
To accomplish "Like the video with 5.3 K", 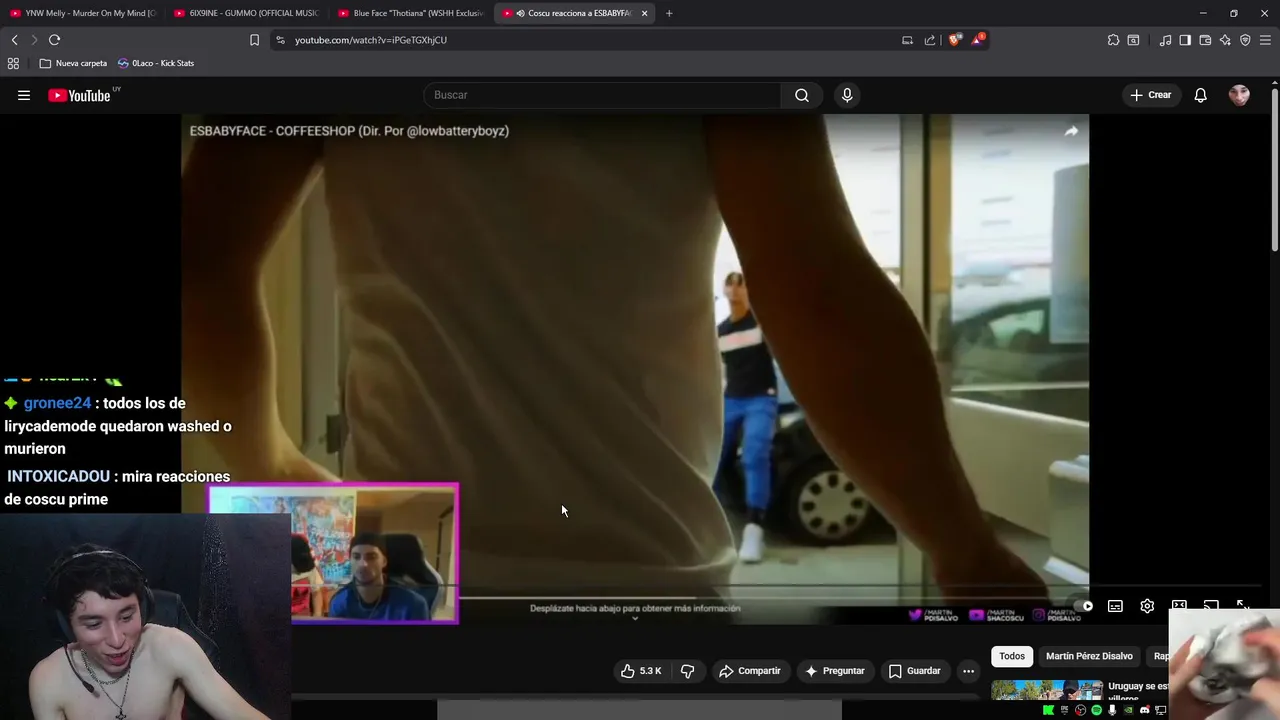I will 641,671.
